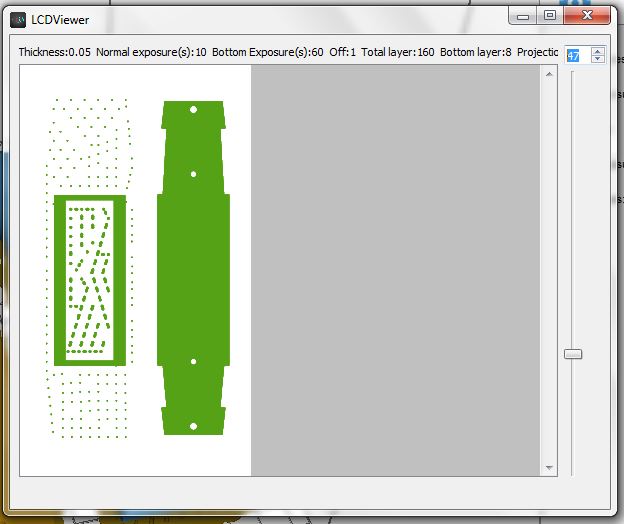The height and width of the screenshot is (524, 624).
Task: Increase layer number with spinner up arrow
Action: click(598, 52)
